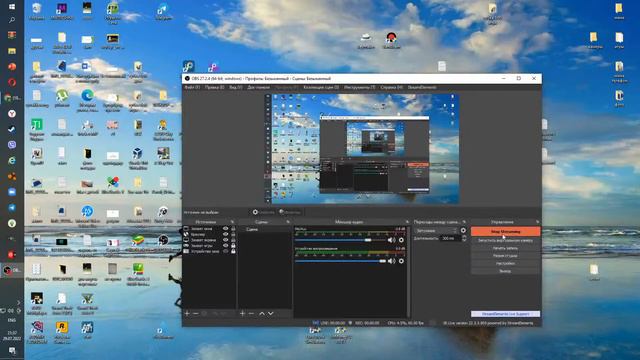Hide the Браузер source
Image resolution: width=640 pixels, height=360 pixels.
click(x=225, y=235)
